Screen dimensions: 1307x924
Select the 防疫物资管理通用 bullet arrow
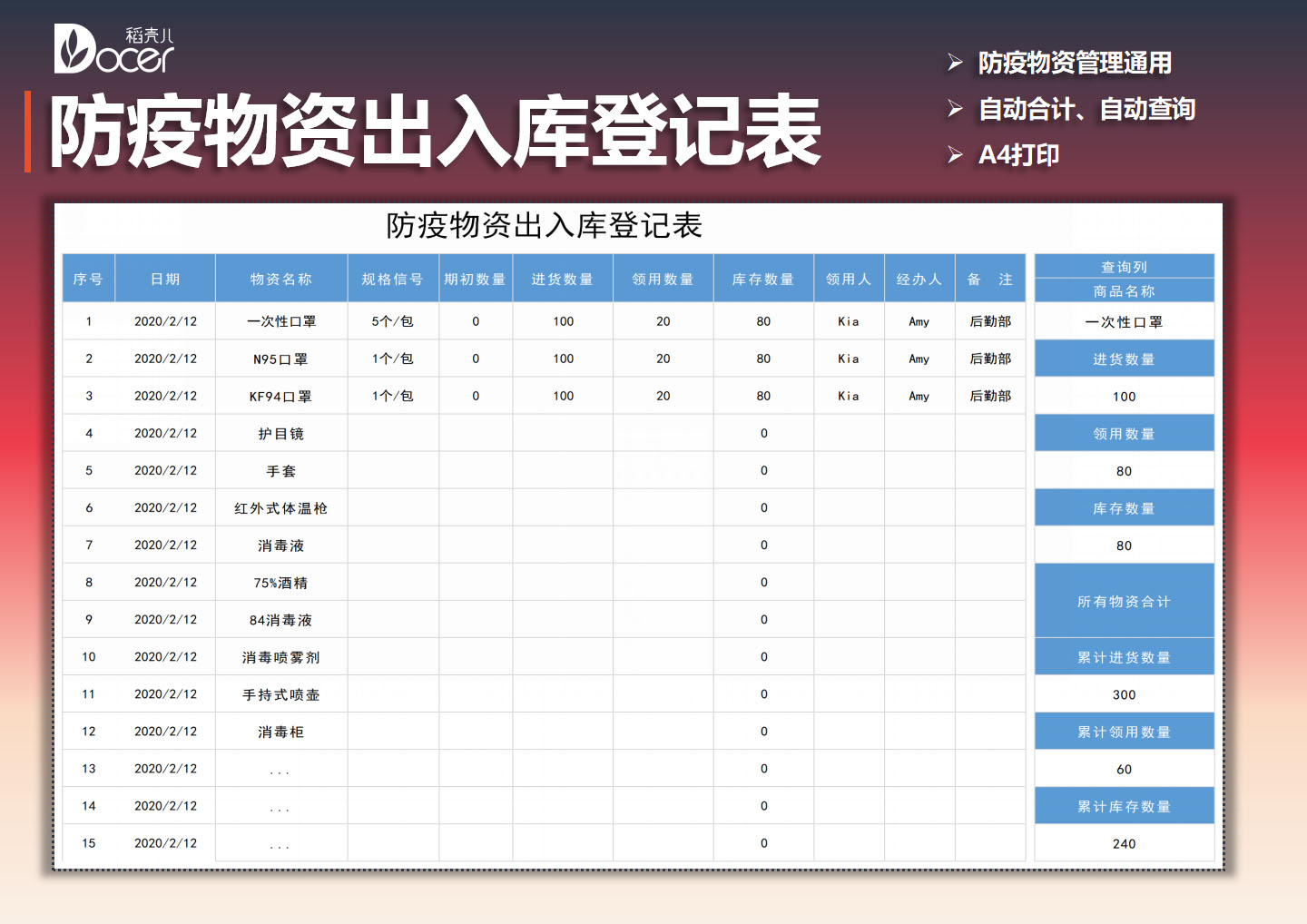click(x=953, y=64)
